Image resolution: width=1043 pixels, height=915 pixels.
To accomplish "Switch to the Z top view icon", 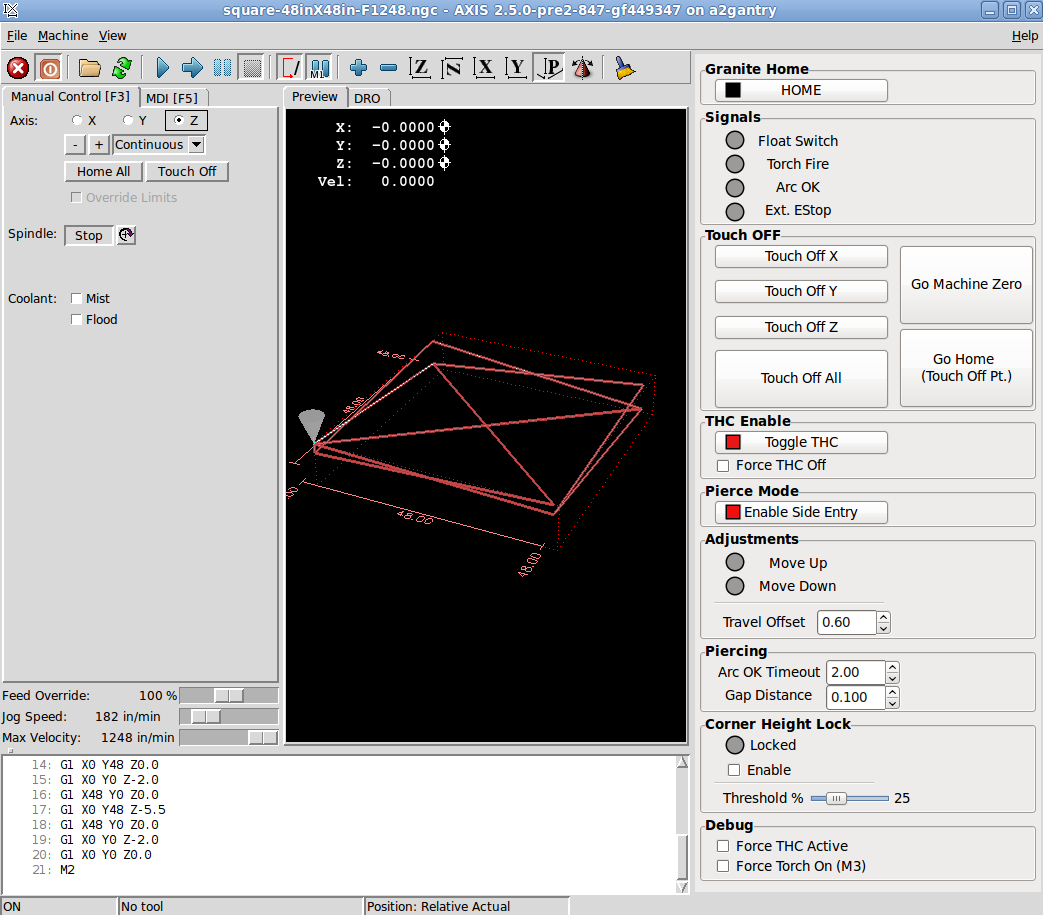I will tap(419, 68).
